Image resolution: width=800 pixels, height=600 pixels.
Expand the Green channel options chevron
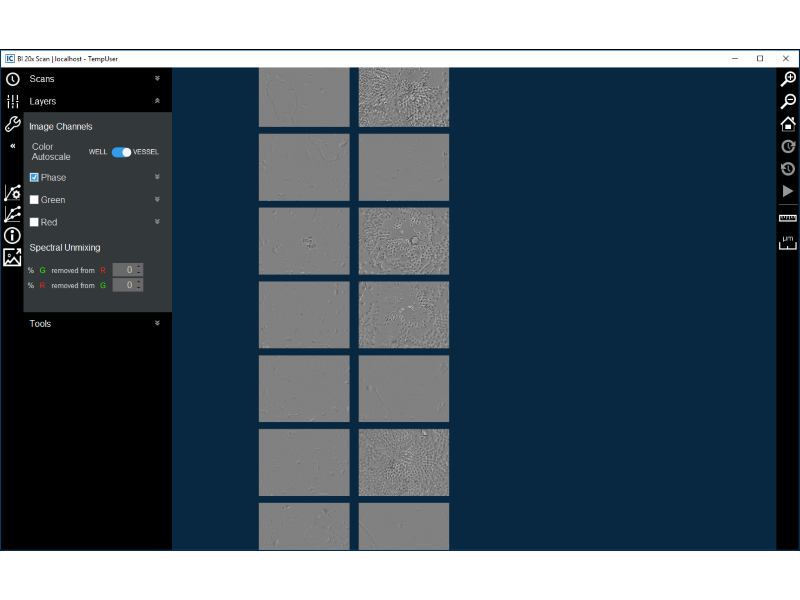[157, 199]
